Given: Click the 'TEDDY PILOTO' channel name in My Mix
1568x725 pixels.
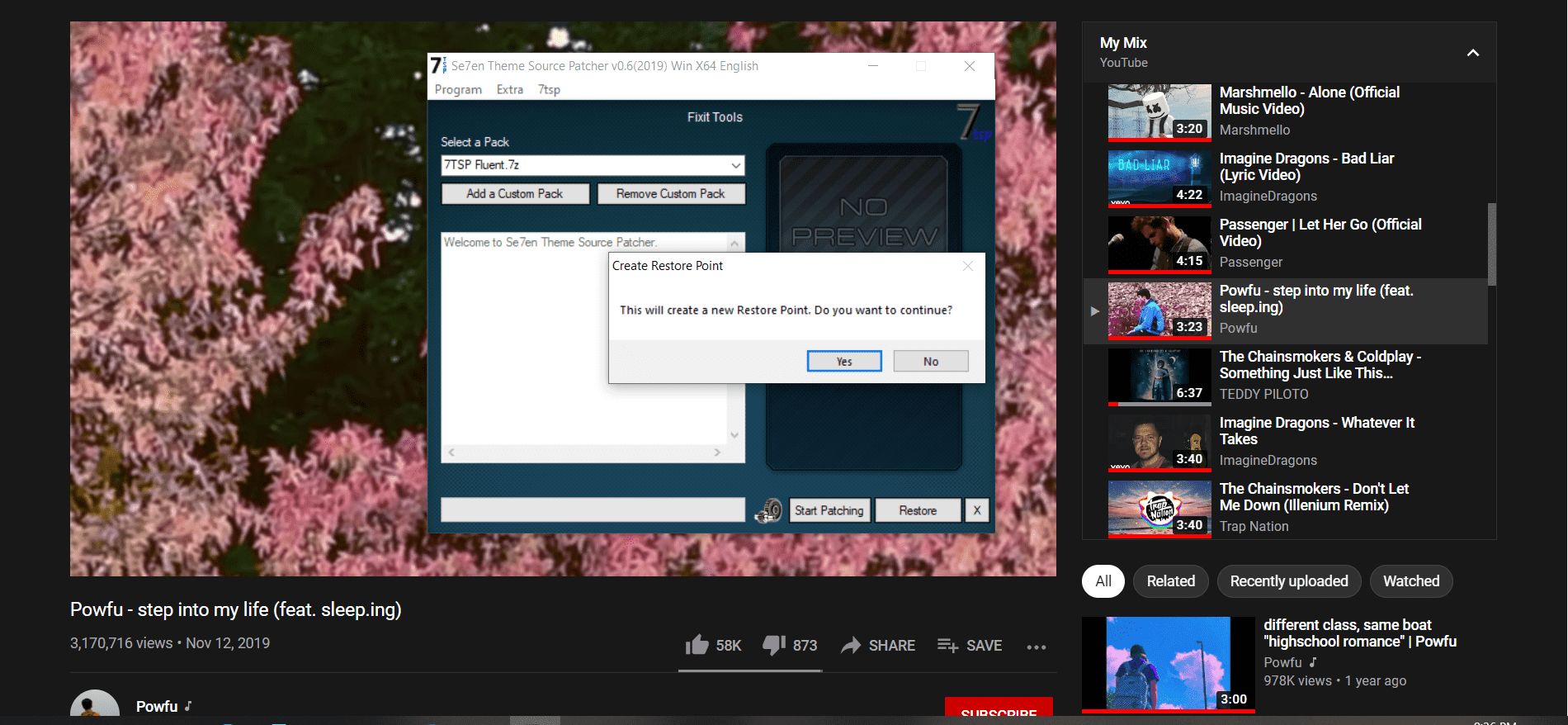Looking at the screenshot, I should [x=1263, y=395].
